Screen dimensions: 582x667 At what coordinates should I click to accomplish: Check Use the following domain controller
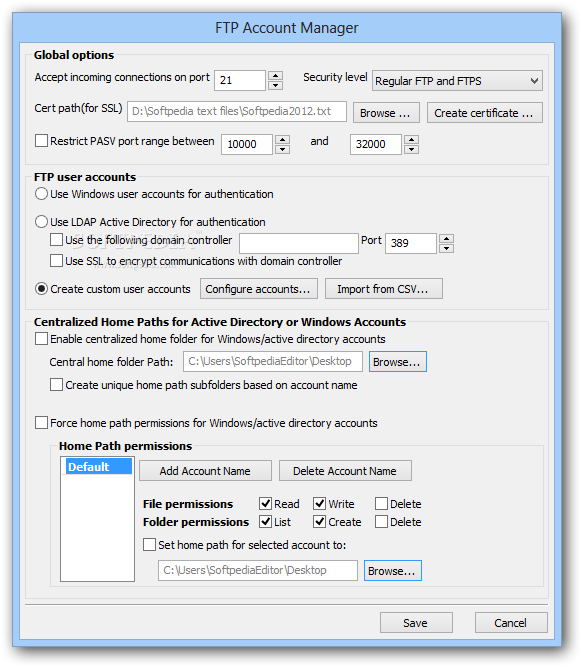coord(56,240)
